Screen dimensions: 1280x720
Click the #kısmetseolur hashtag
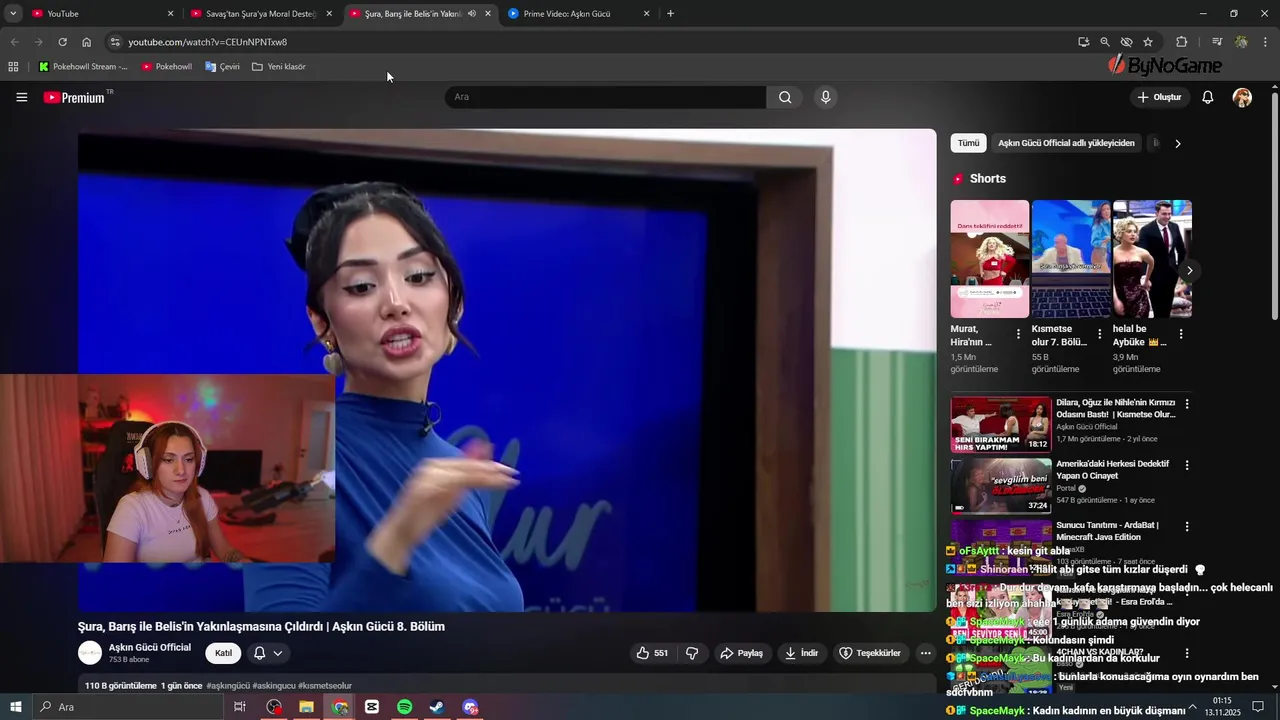point(325,686)
